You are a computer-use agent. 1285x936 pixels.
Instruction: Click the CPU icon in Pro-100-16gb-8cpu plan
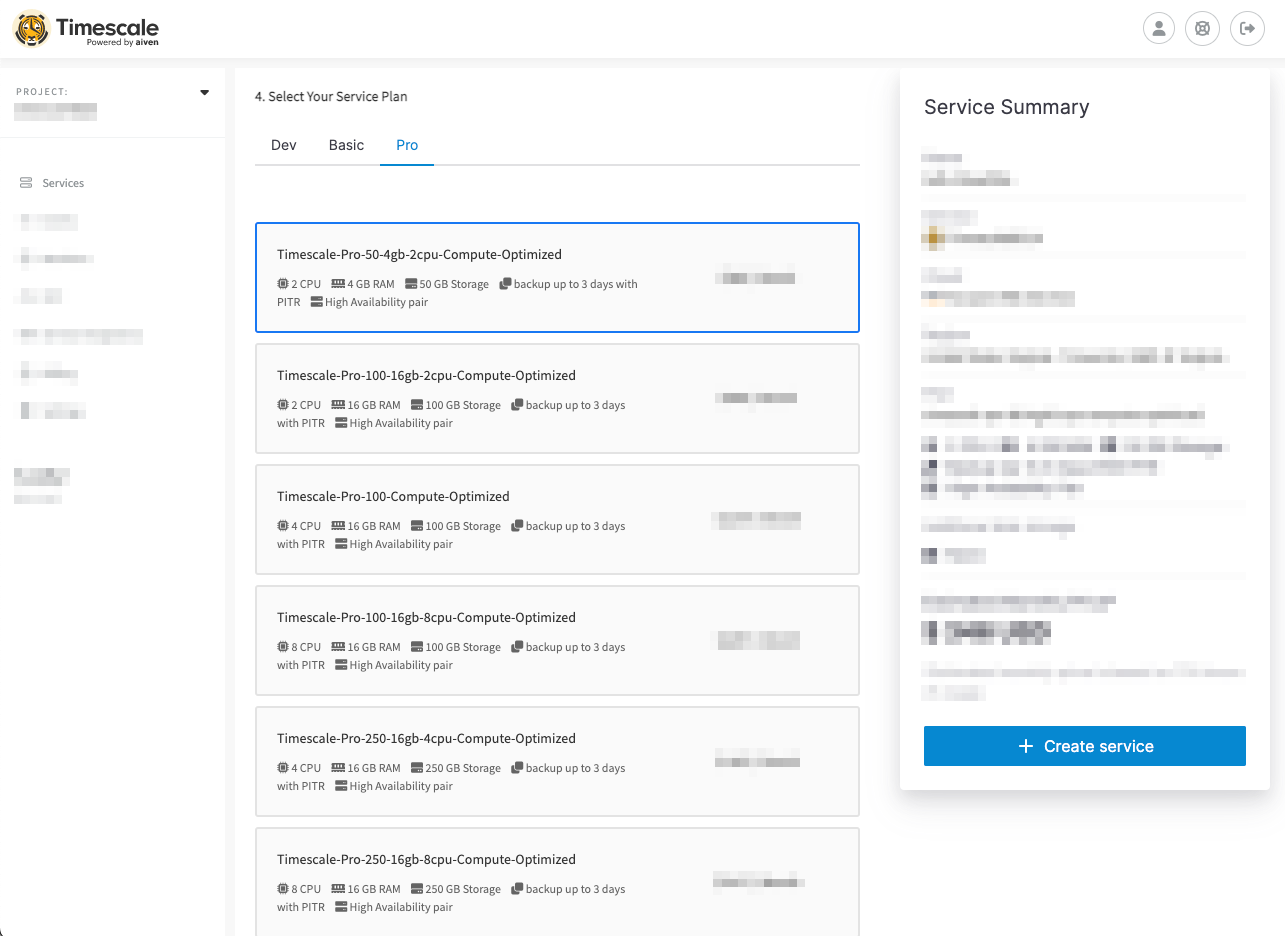coord(283,647)
